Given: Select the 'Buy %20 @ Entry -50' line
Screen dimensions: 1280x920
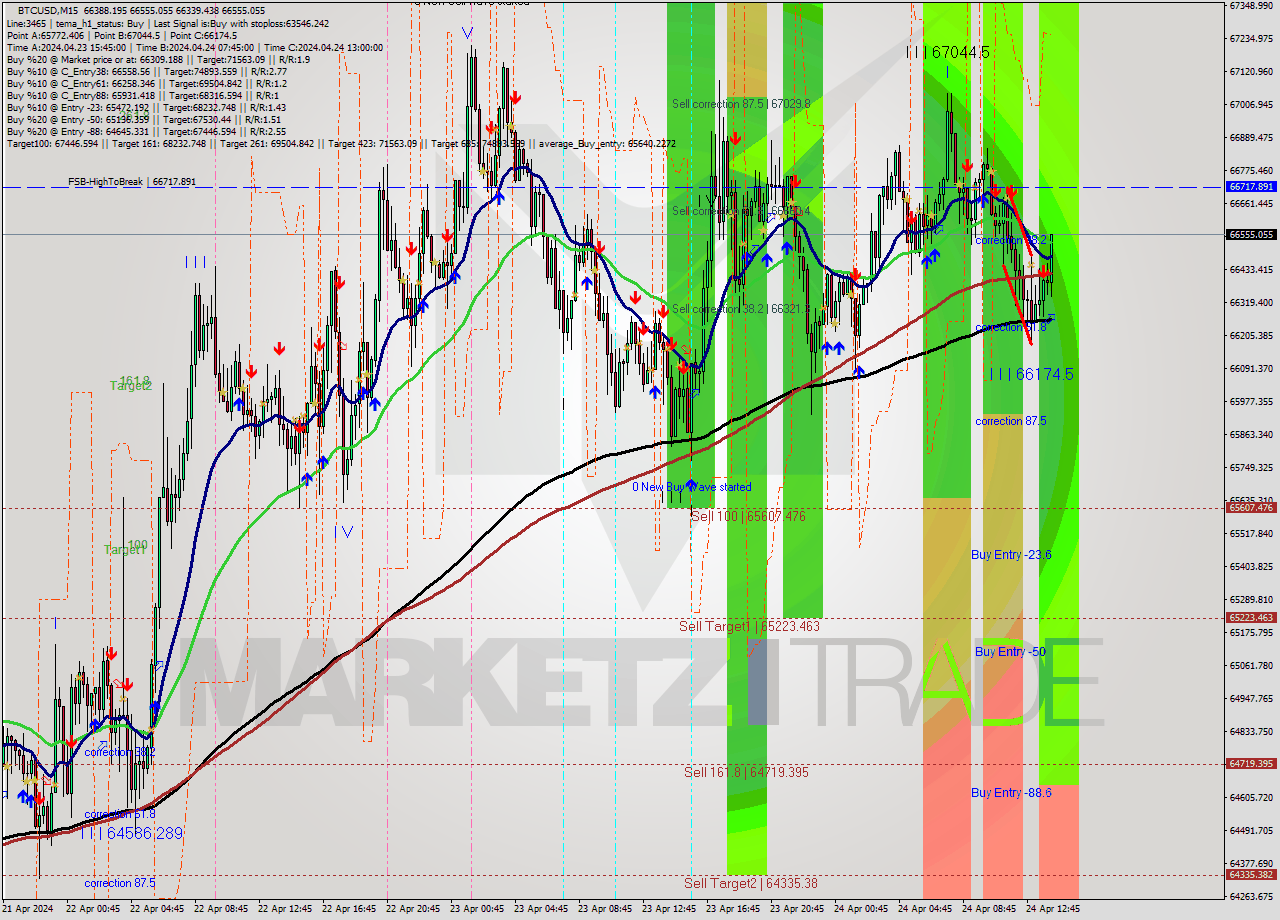Looking at the screenshot, I should [146, 120].
